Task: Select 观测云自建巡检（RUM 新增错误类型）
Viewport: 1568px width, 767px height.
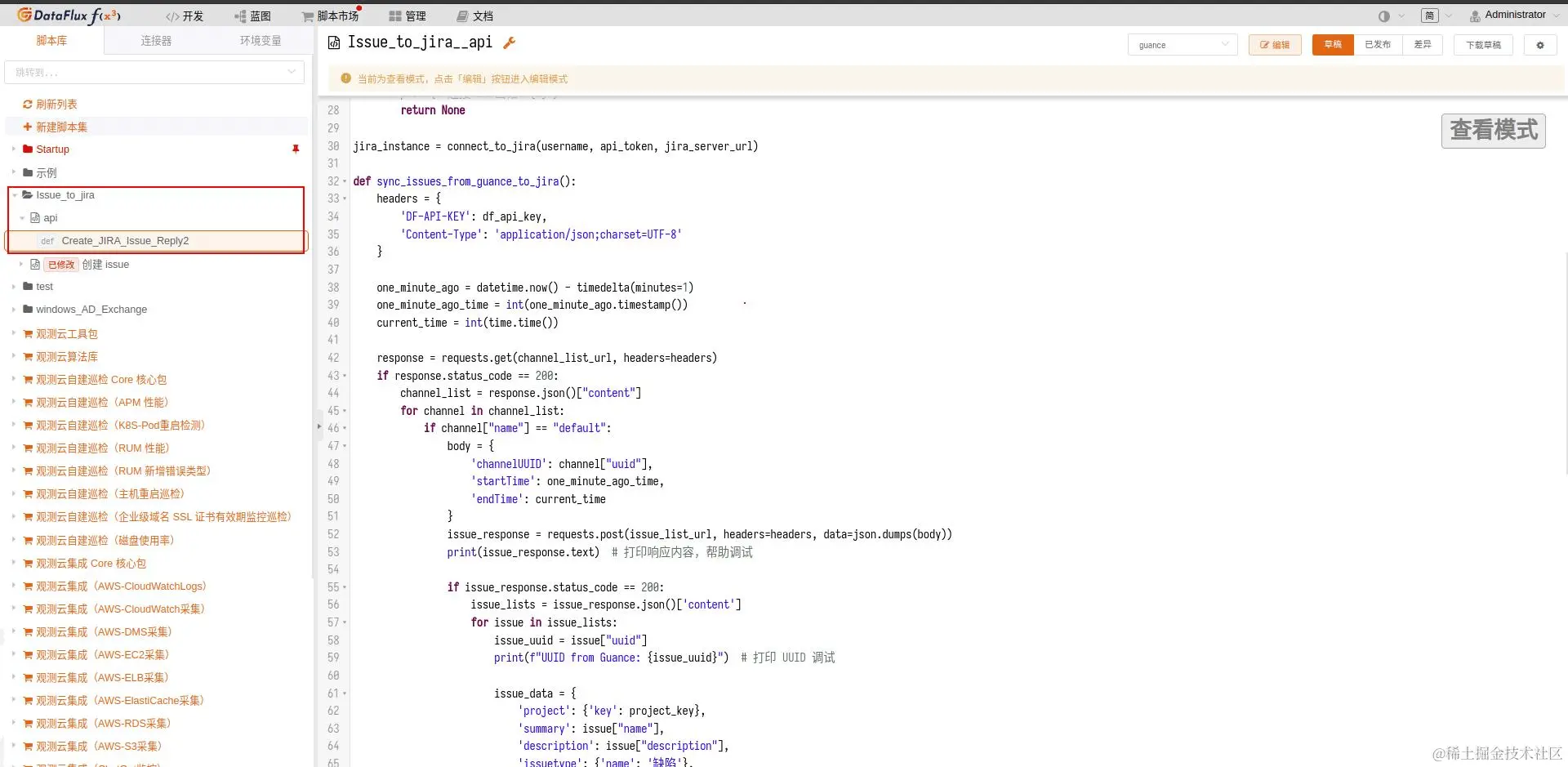Action: pos(123,471)
